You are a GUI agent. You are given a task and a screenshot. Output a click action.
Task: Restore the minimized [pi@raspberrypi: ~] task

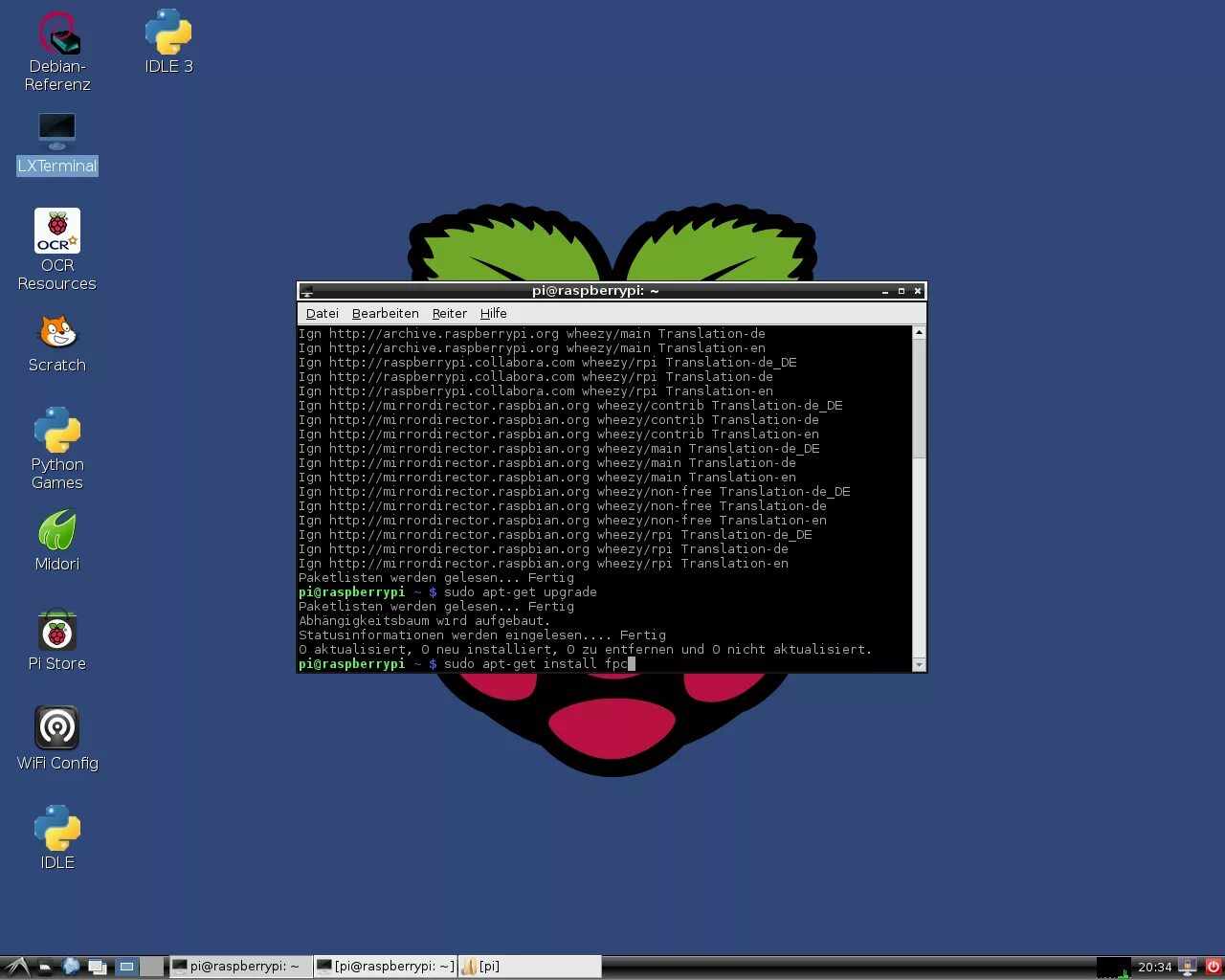[x=386, y=967]
